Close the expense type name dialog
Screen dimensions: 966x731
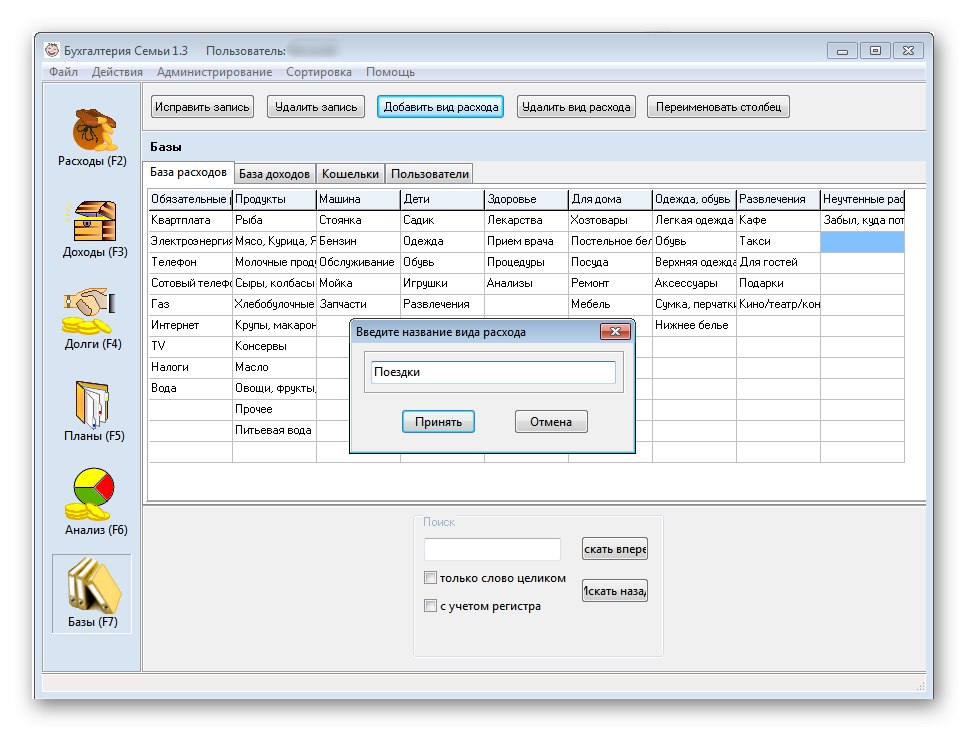[614, 332]
